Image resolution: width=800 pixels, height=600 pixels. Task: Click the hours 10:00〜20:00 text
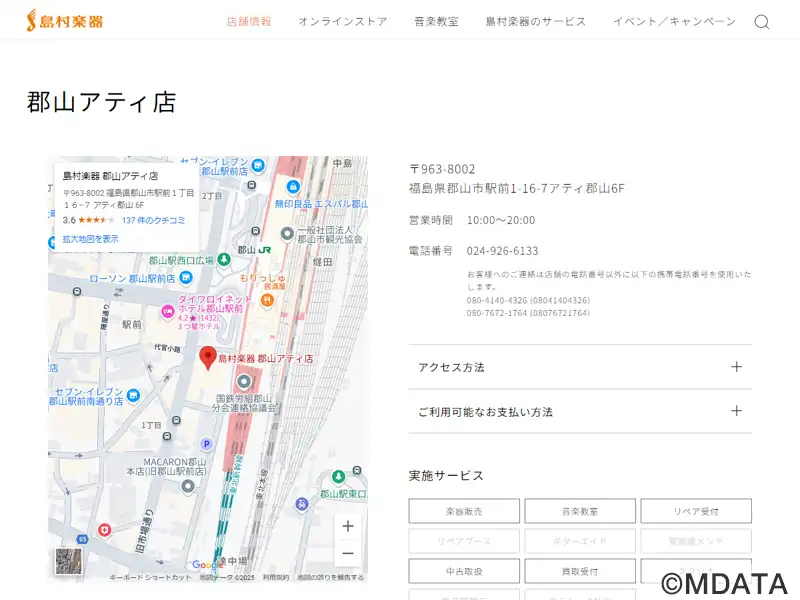(x=501, y=220)
